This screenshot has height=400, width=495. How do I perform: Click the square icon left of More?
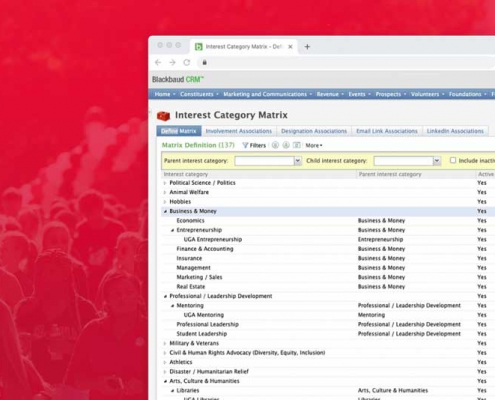pos(297,145)
